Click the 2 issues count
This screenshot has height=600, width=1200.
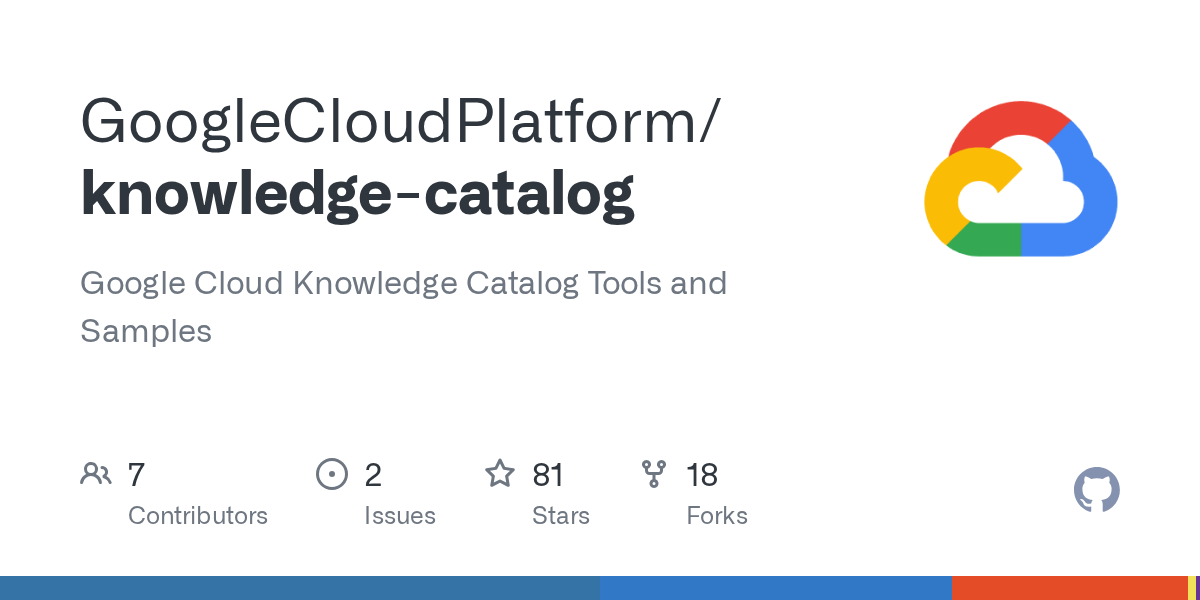[x=373, y=474]
